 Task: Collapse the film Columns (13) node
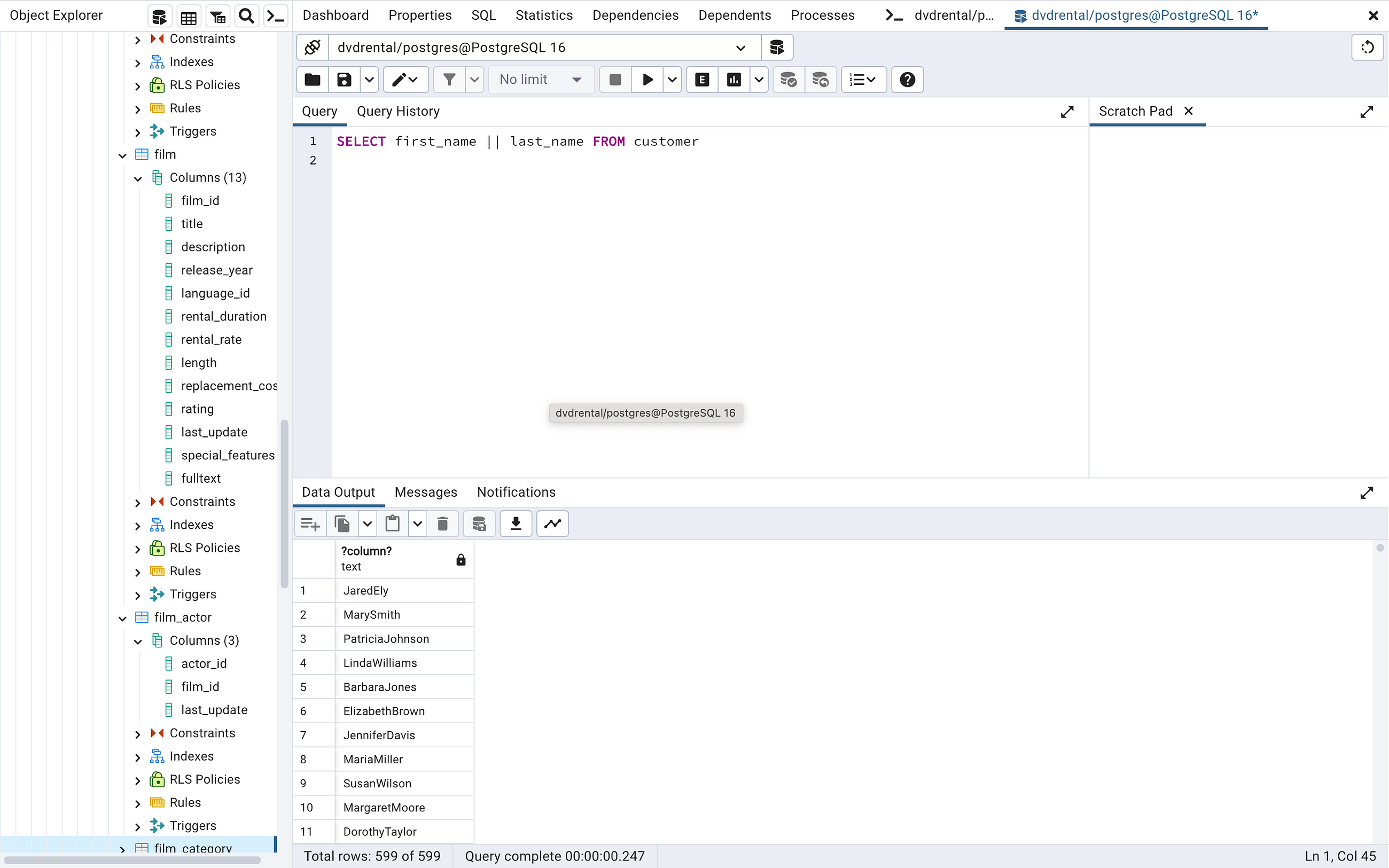138,178
